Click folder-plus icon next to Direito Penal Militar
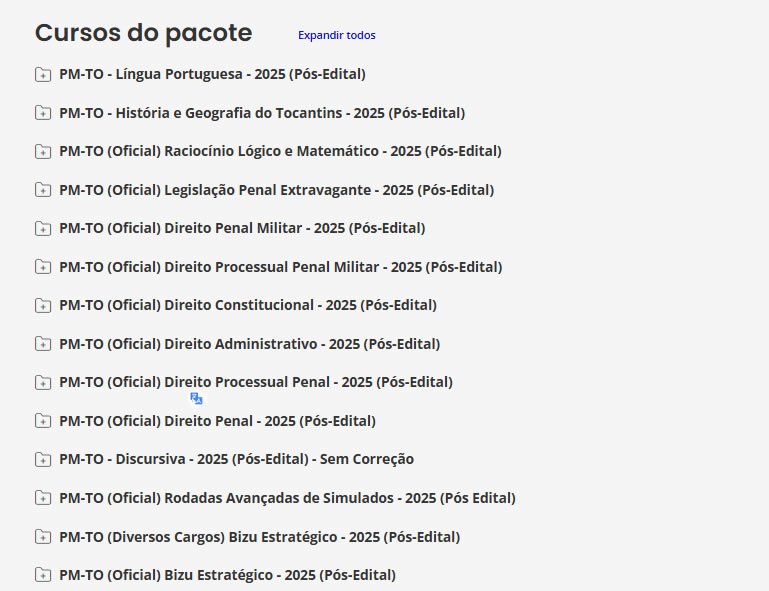Image resolution: width=769 pixels, height=591 pixels. (x=43, y=229)
